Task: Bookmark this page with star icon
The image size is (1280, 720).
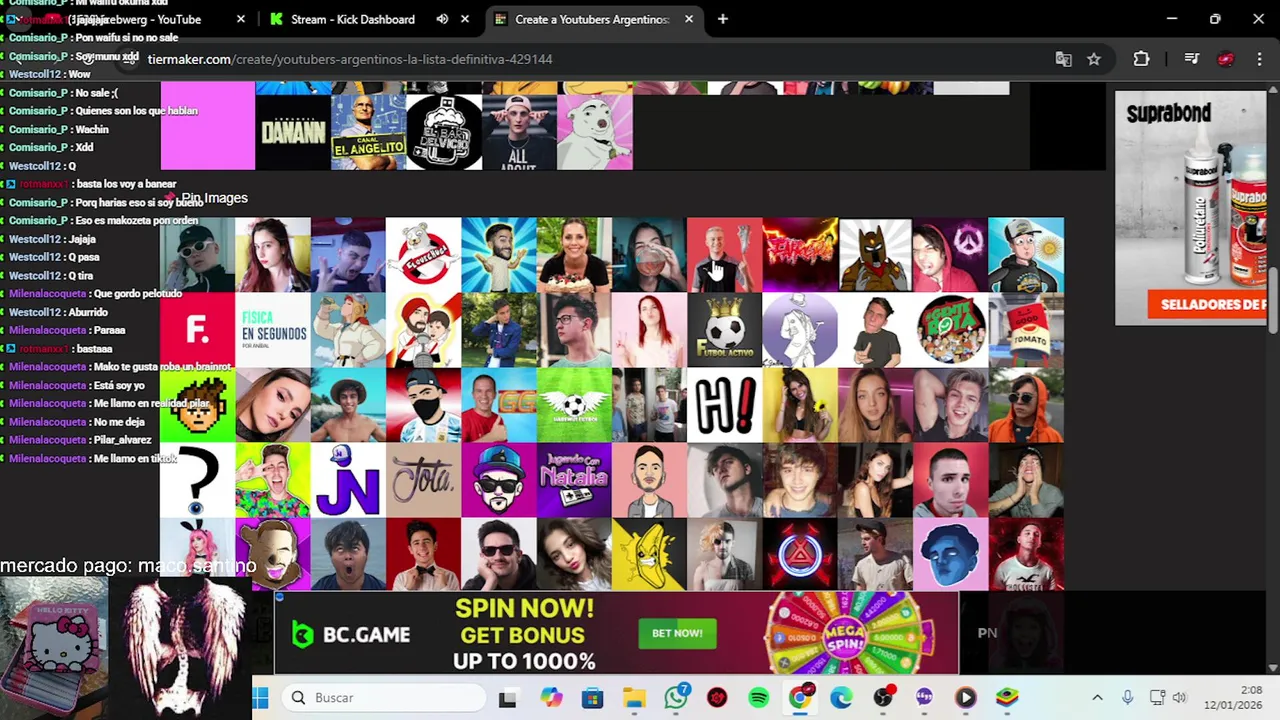Action: (x=1094, y=59)
